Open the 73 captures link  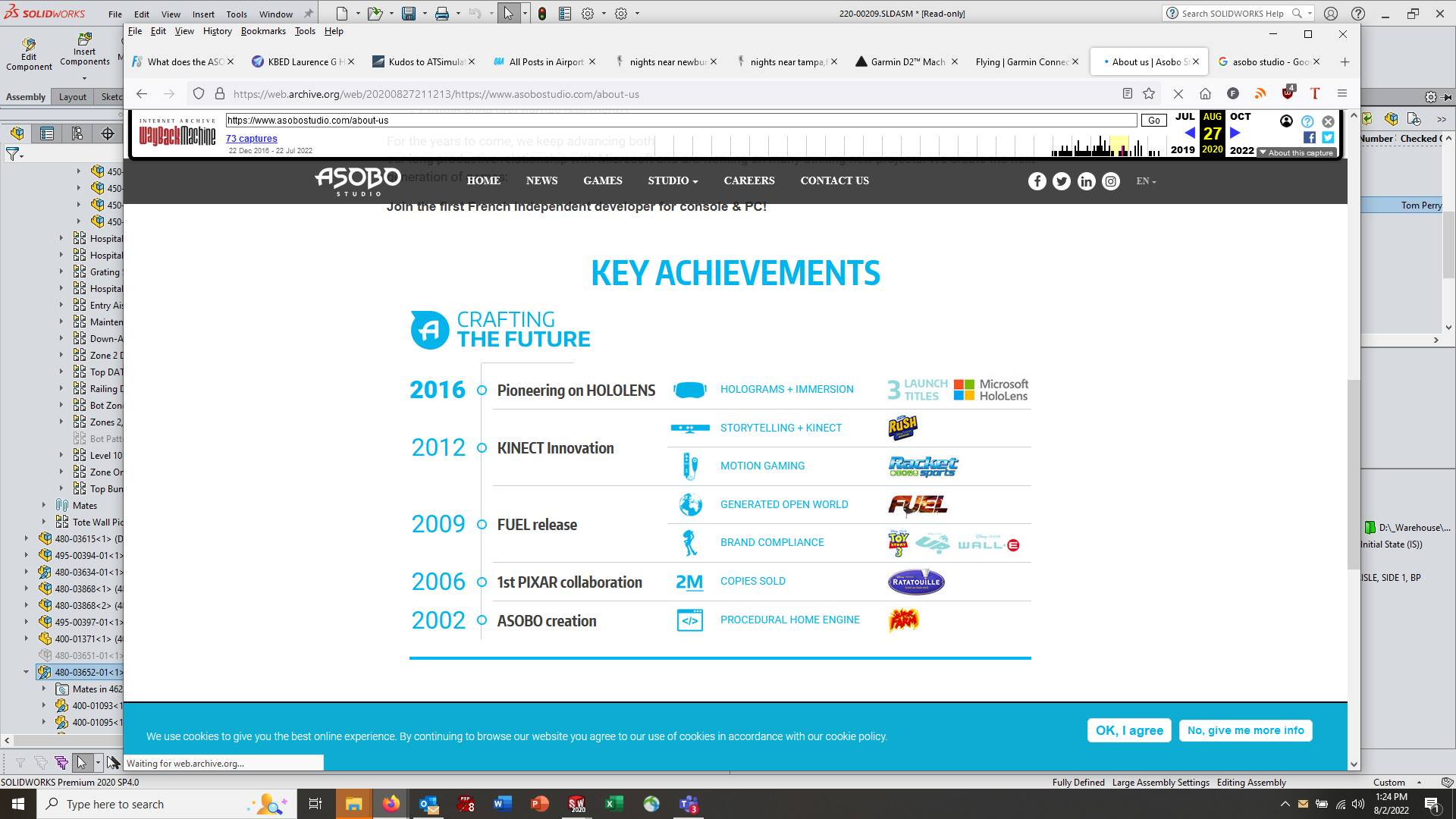pos(251,139)
